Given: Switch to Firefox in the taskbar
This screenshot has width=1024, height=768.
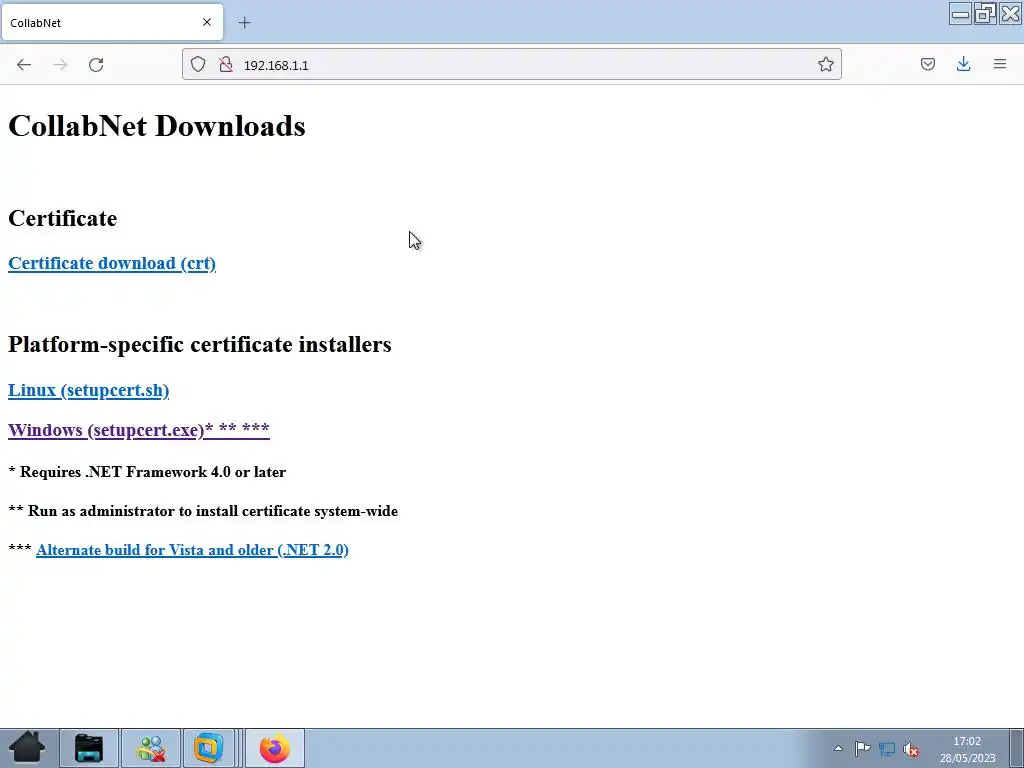Looking at the screenshot, I should 275,748.
